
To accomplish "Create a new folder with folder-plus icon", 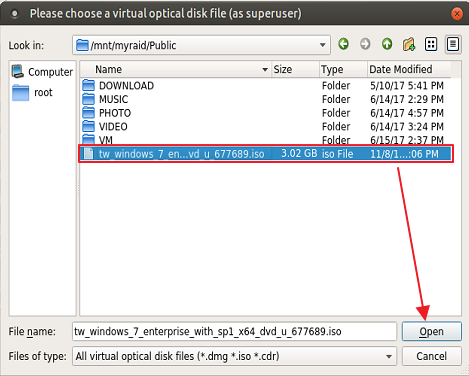I will point(409,44).
